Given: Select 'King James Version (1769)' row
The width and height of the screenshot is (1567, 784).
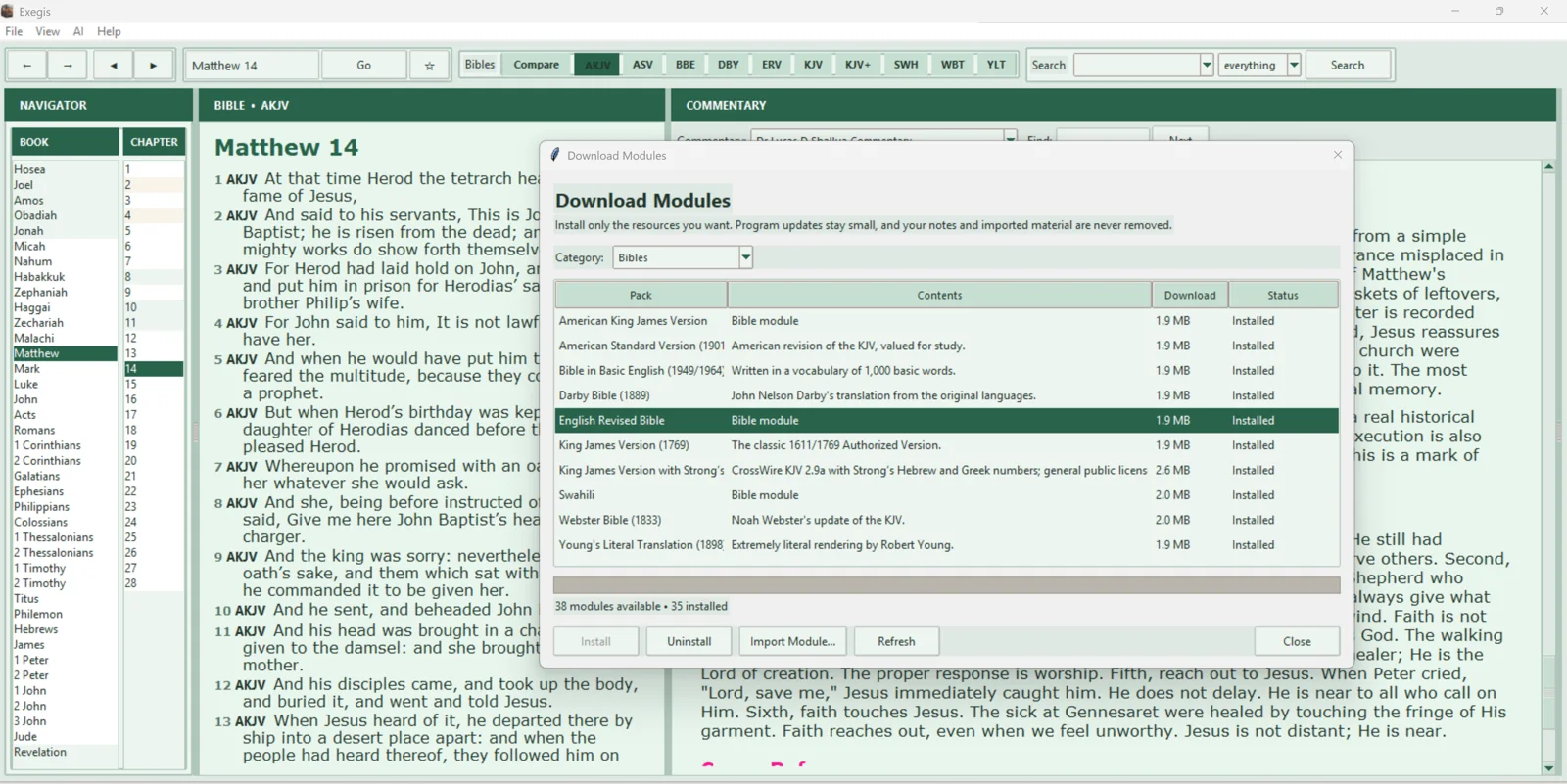Looking at the screenshot, I should [x=946, y=445].
